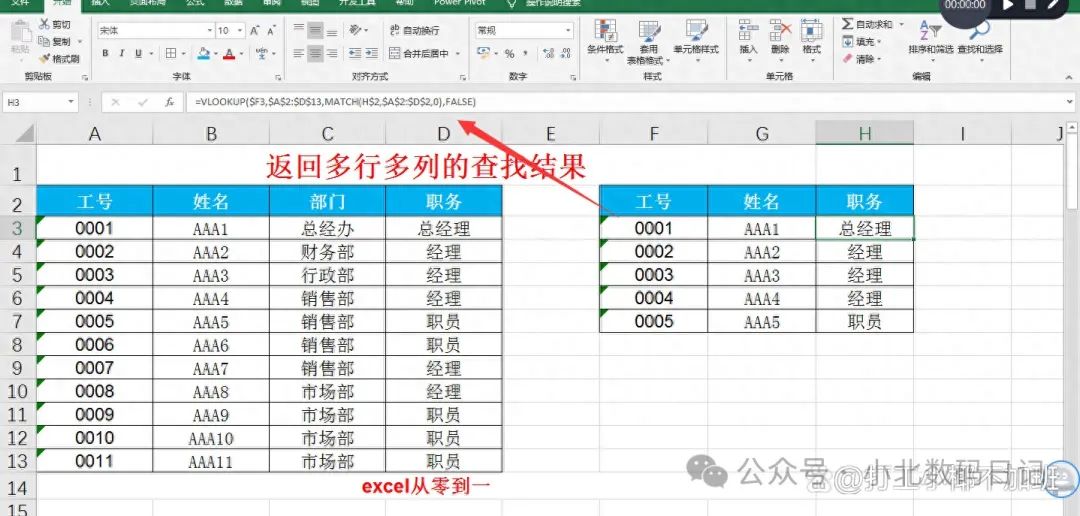Click the insert function fx icon
Screen dimensions: 1080x516
click(x=169, y=102)
